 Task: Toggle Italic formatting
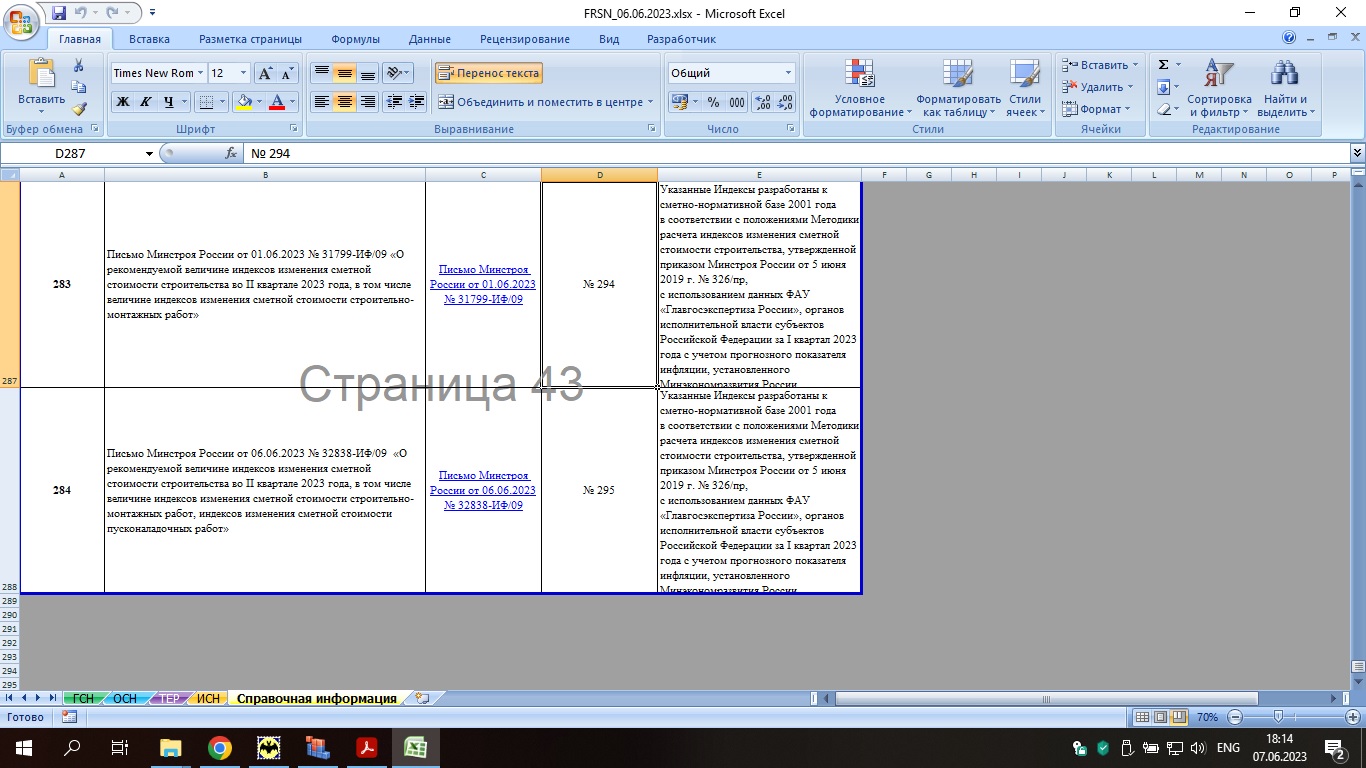point(146,102)
